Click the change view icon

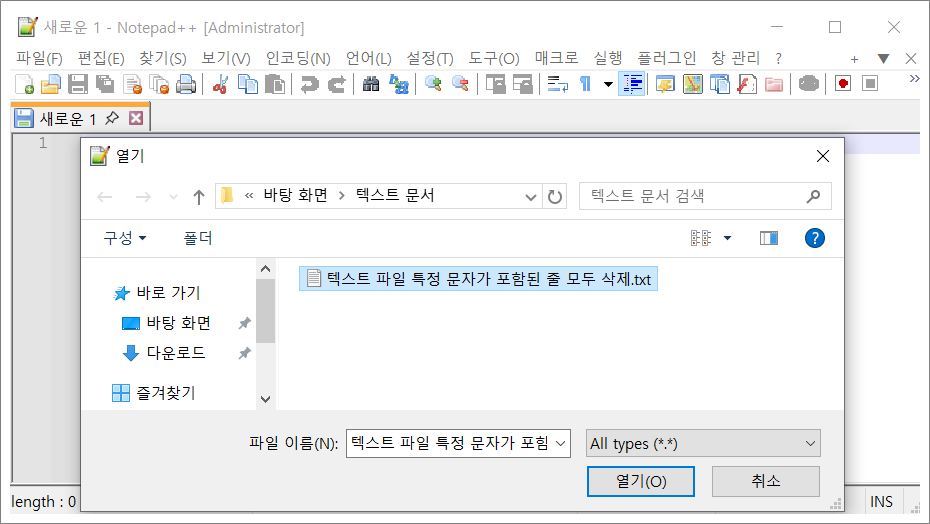tap(701, 239)
